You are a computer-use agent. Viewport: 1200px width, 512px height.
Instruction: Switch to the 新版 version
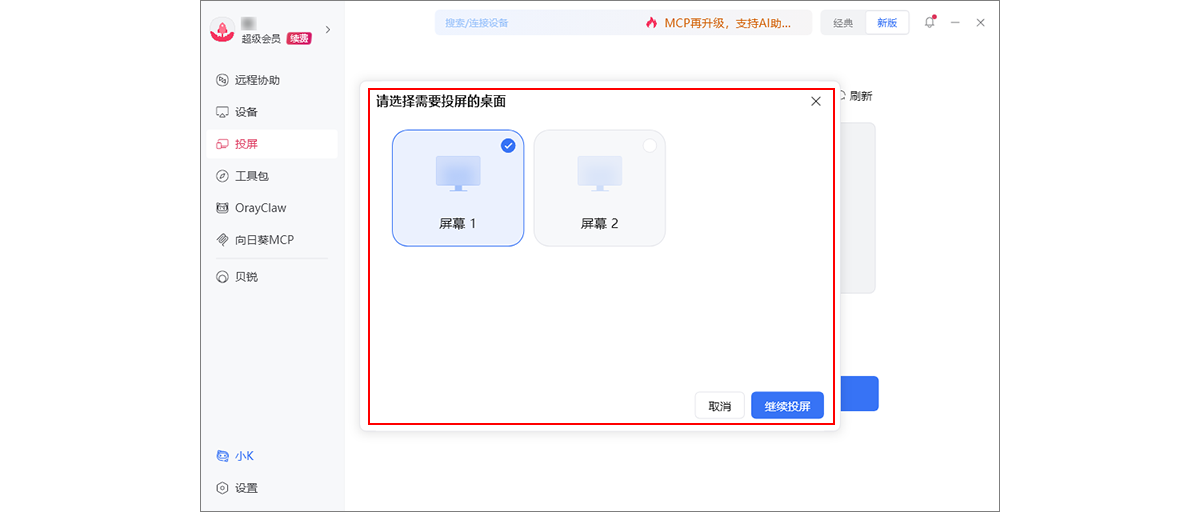(x=887, y=23)
